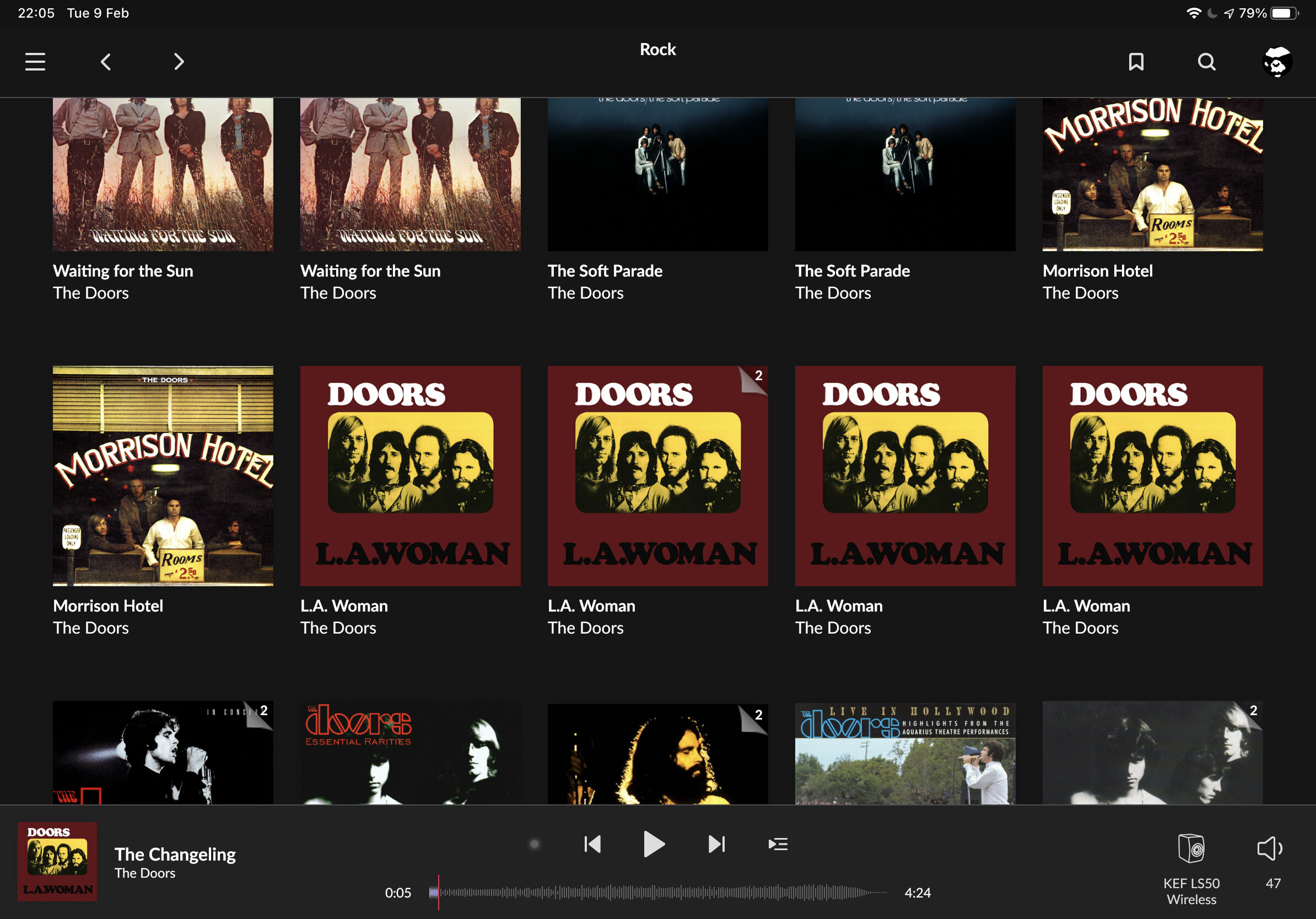Open the Morrison Hotel cover in second row

point(163,476)
